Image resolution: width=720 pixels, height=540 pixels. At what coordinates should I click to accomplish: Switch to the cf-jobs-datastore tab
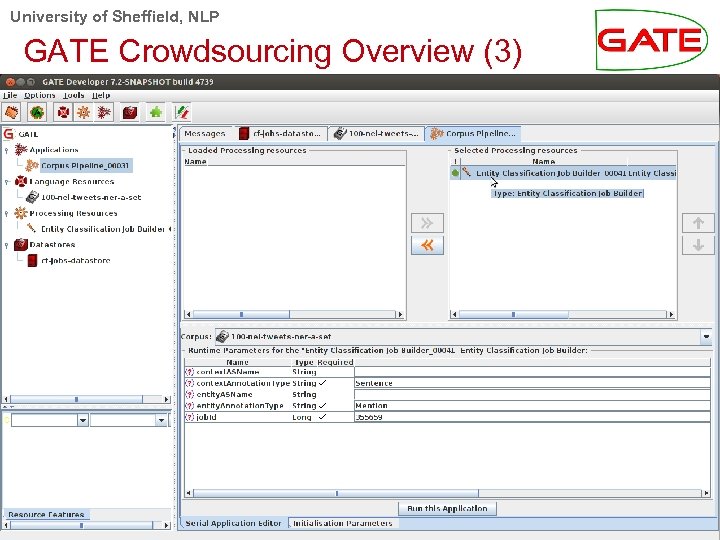(x=280, y=134)
